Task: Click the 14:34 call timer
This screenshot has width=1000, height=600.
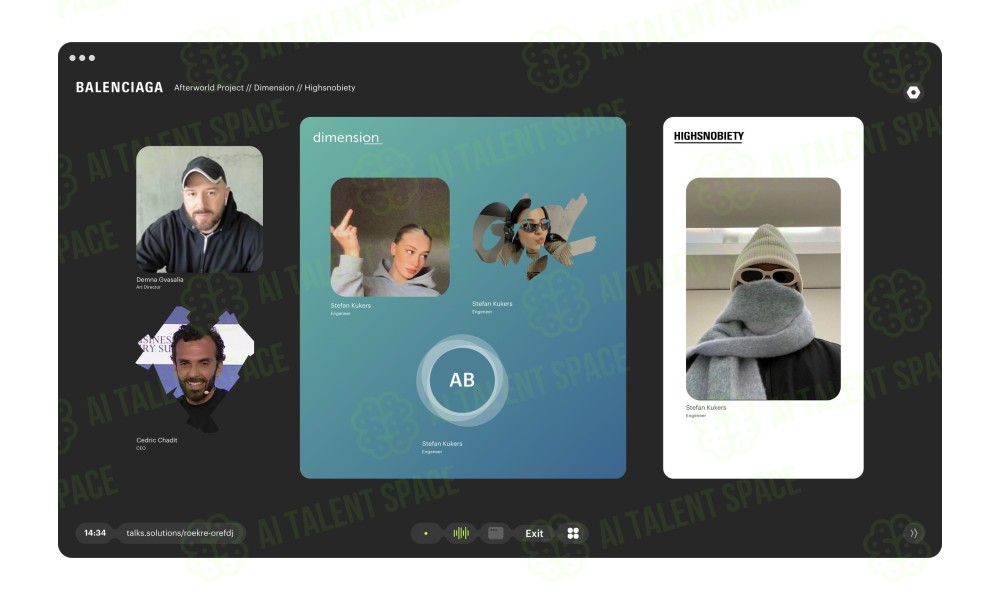Action: [x=95, y=533]
